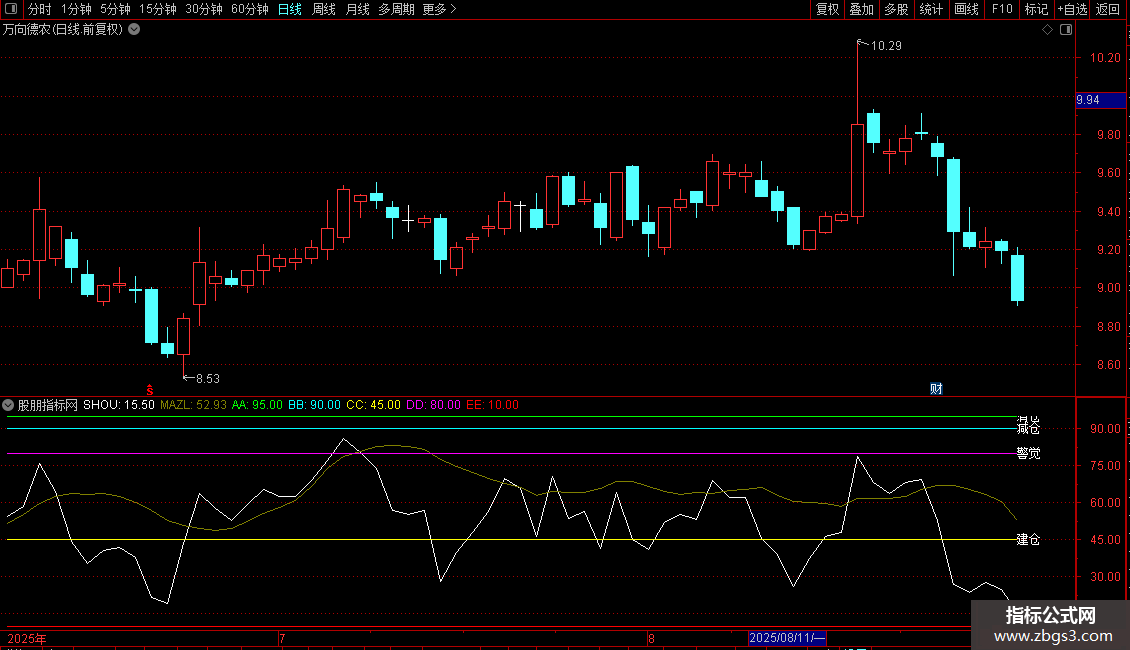Toggle the left sidebar panel icon
Image resolution: width=1130 pixels, height=650 pixels.
11,9
